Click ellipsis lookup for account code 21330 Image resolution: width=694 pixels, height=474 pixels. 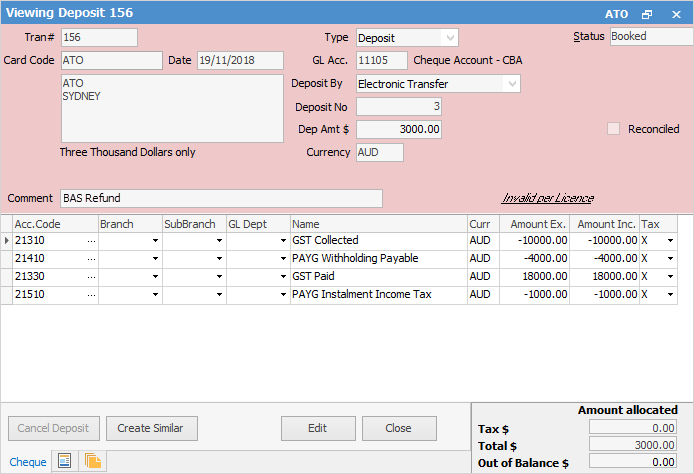coord(91,277)
